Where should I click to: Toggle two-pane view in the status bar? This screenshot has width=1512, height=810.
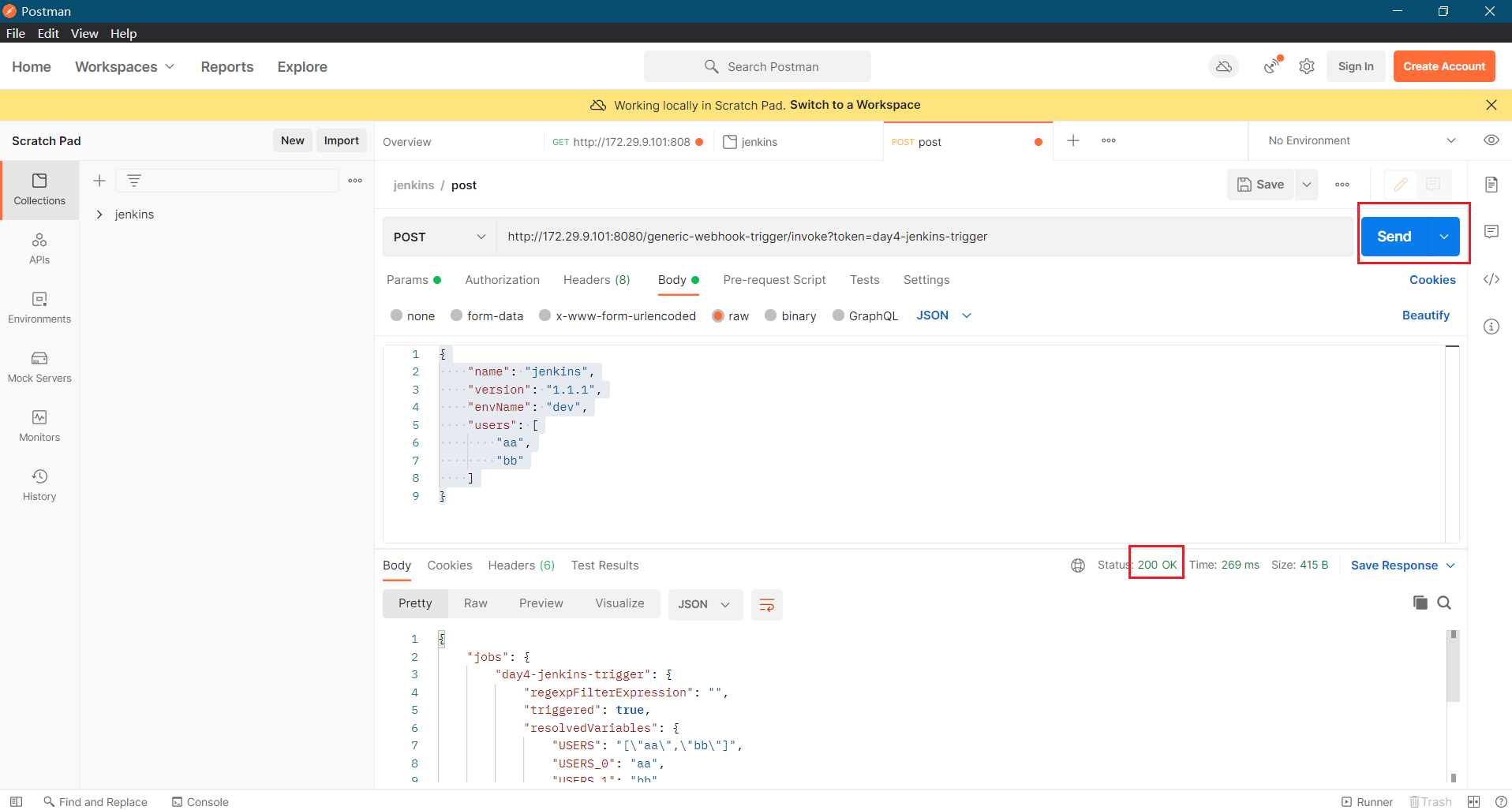(1473, 801)
